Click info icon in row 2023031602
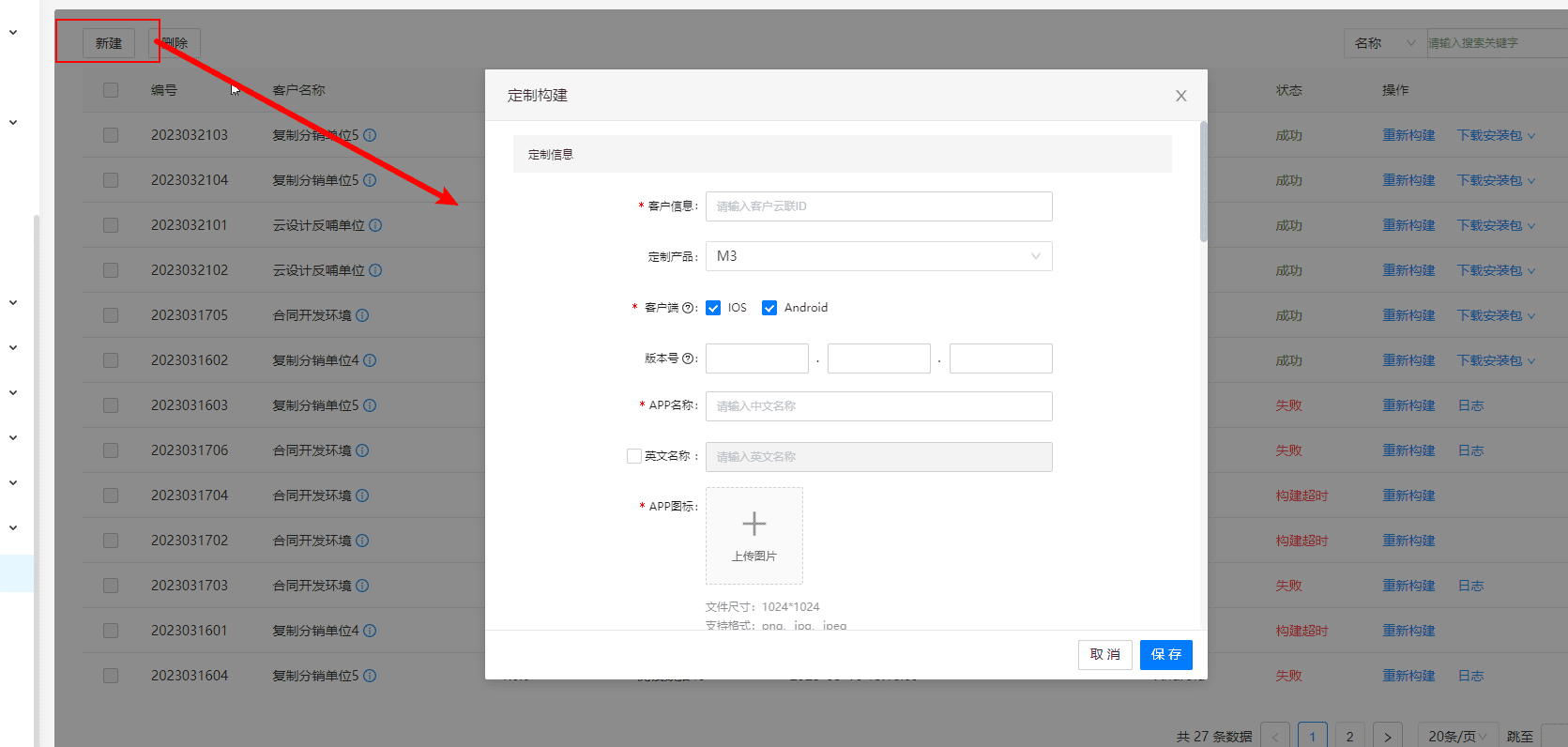 coord(370,360)
